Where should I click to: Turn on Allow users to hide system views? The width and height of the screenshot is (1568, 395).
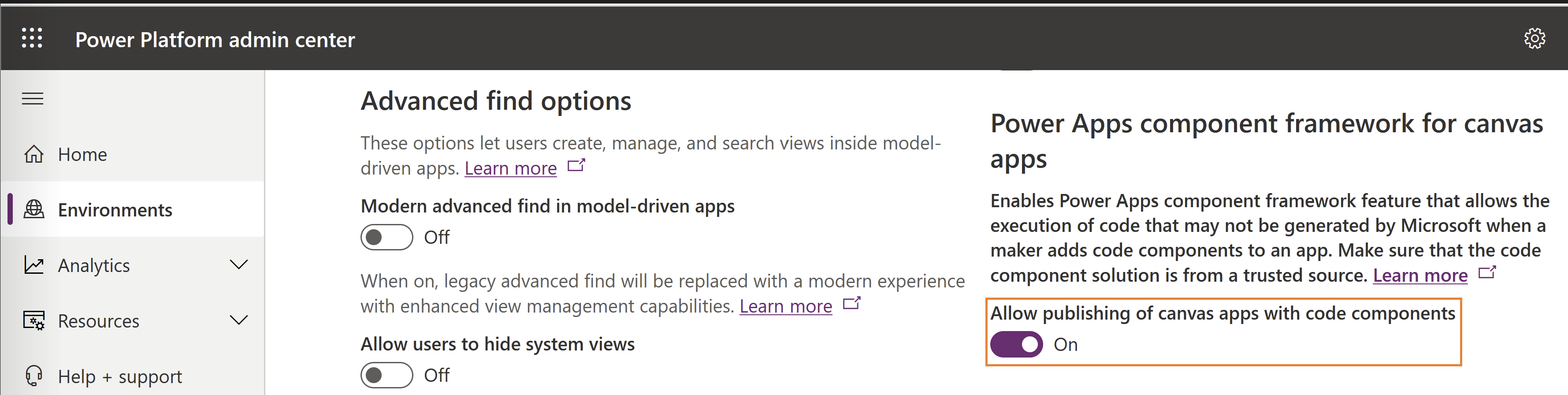tap(388, 375)
